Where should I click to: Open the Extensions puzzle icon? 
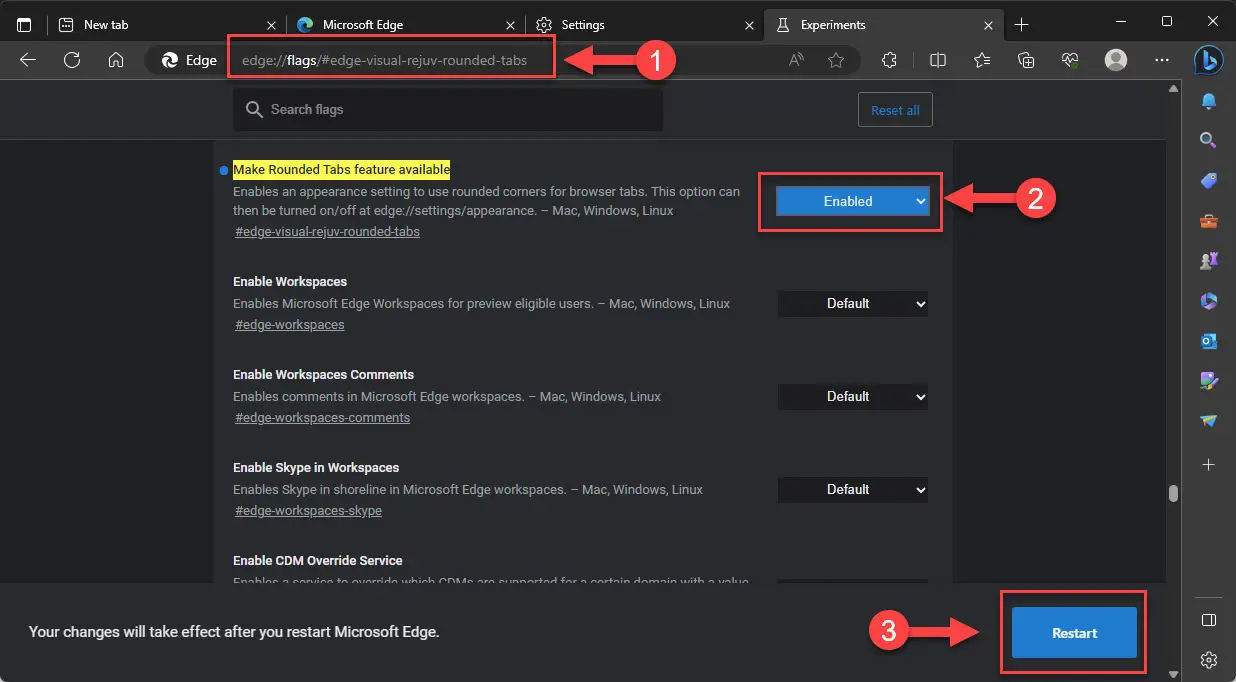click(889, 60)
